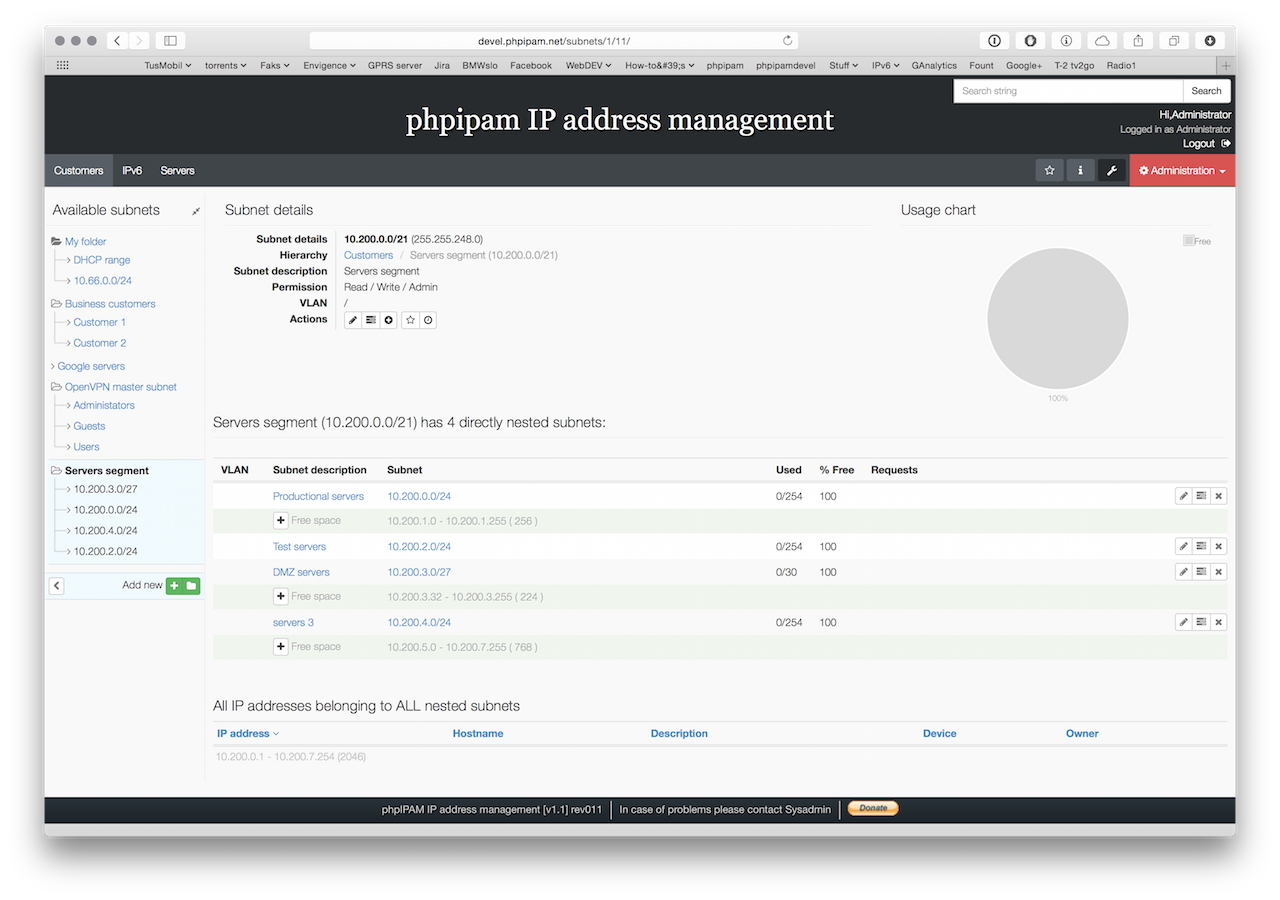Delete the Productional servers subnet

[1218, 496]
